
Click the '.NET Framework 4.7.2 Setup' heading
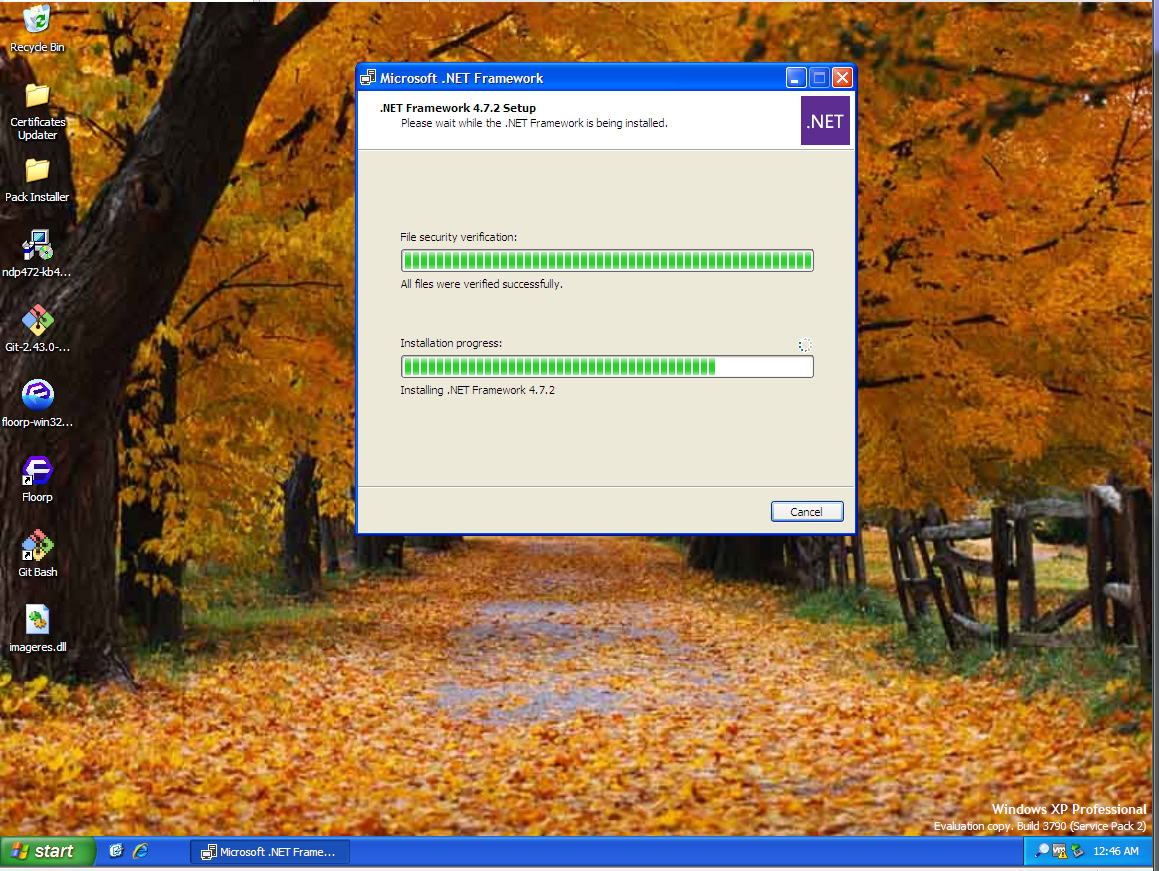click(458, 108)
